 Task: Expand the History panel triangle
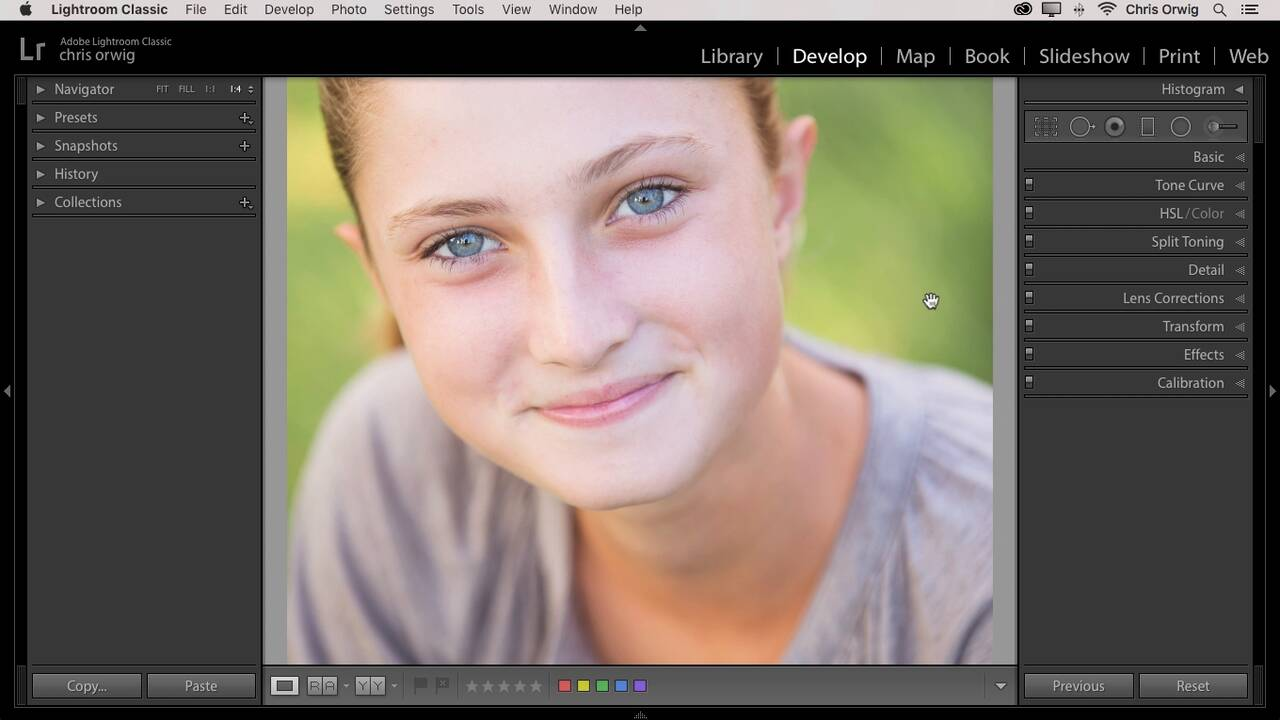point(41,174)
